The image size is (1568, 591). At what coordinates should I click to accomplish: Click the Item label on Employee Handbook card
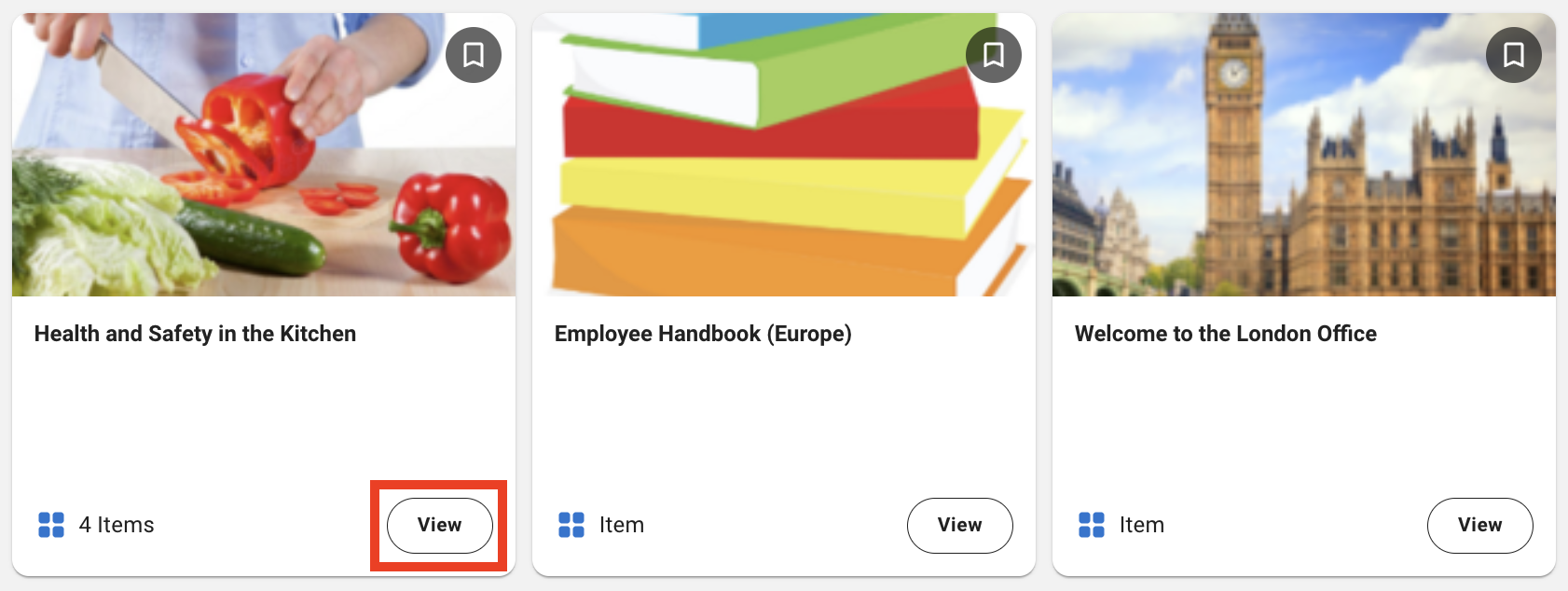(622, 525)
